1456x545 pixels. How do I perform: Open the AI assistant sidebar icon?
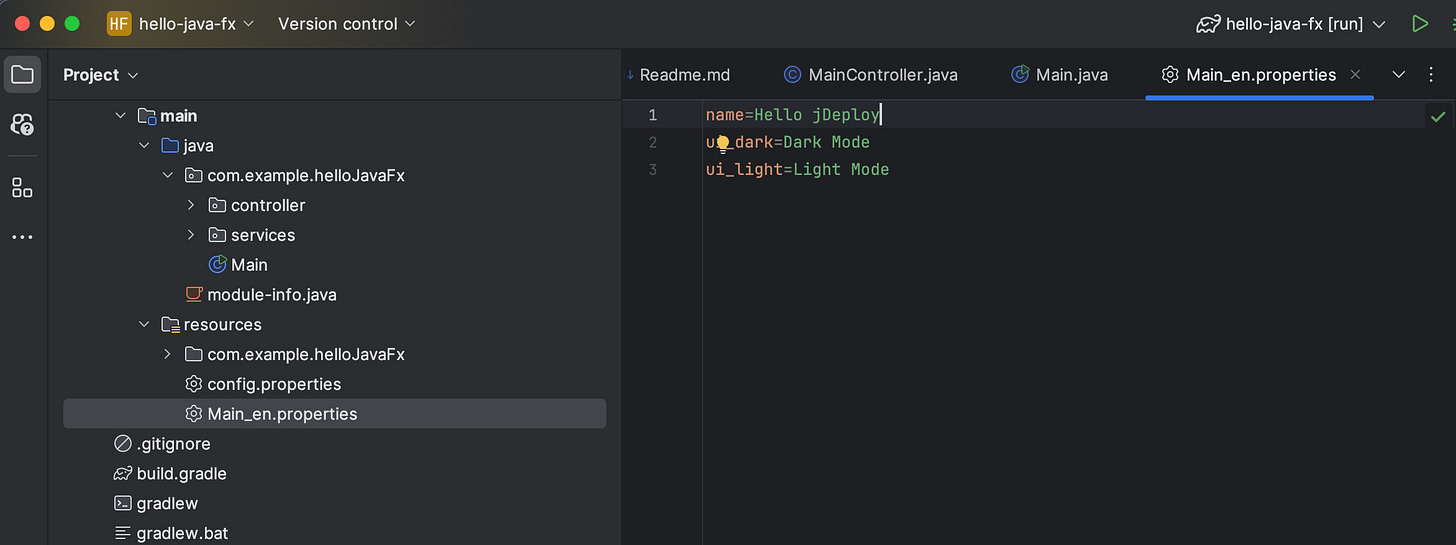coord(22,124)
